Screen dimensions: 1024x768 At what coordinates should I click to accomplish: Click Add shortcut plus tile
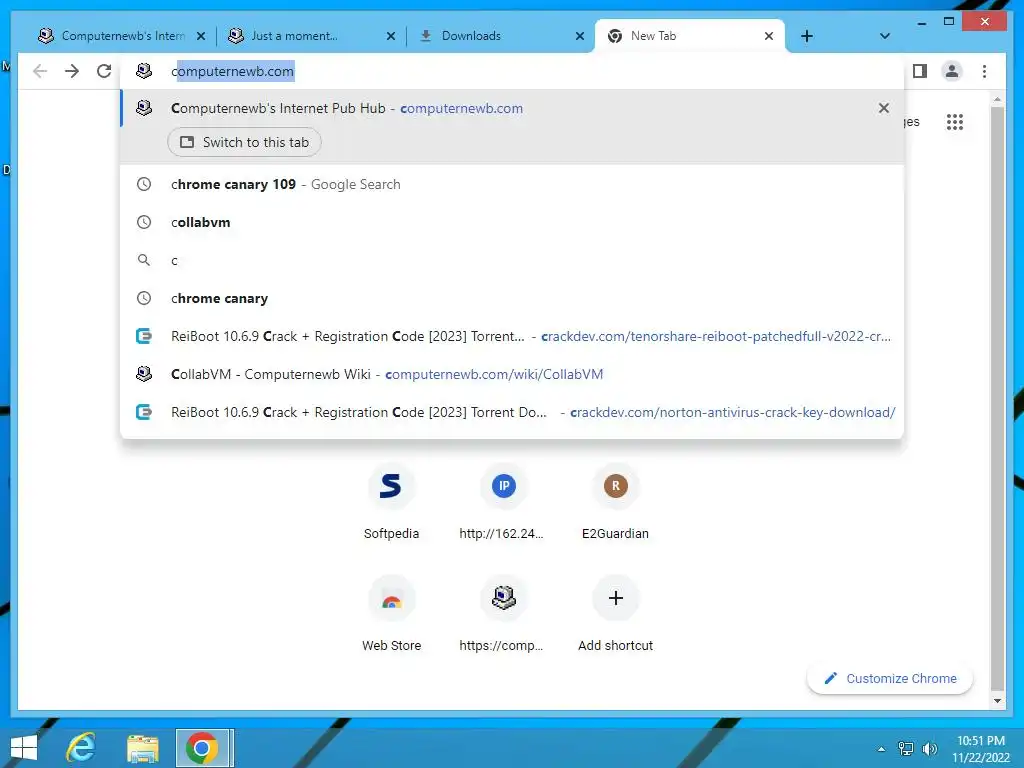(615, 615)
